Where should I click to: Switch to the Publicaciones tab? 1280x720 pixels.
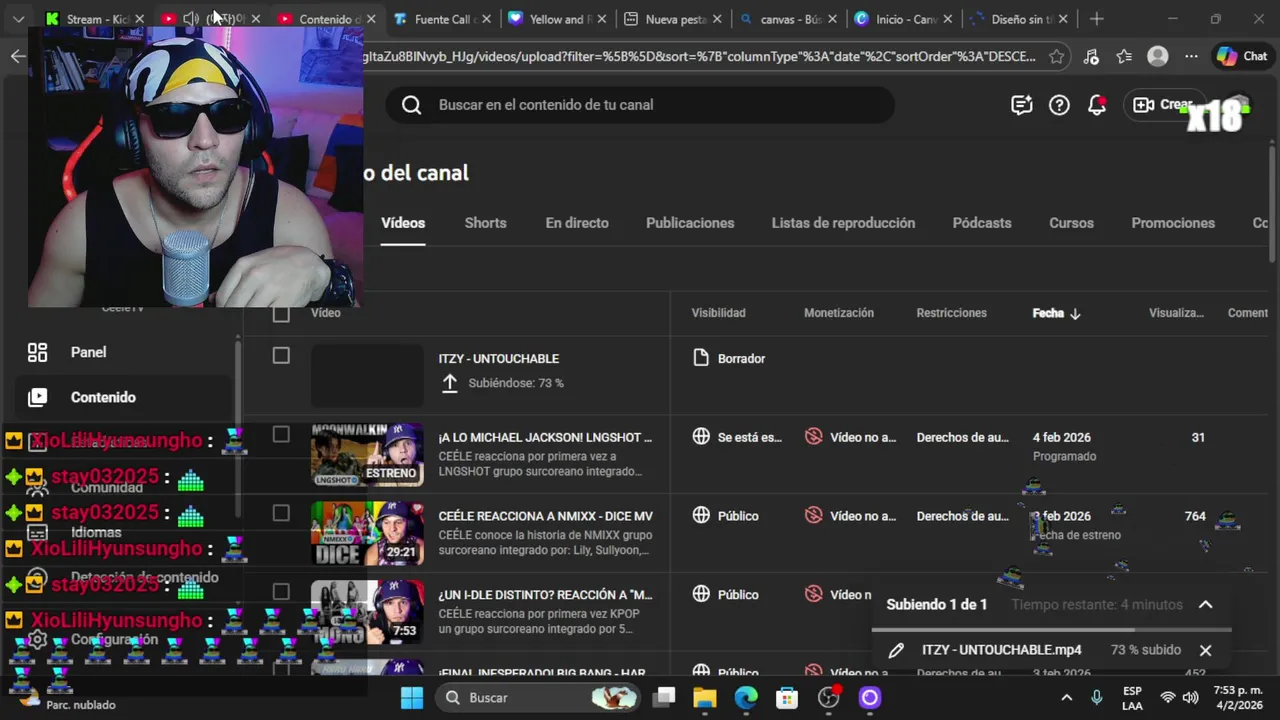coord(690,223)
